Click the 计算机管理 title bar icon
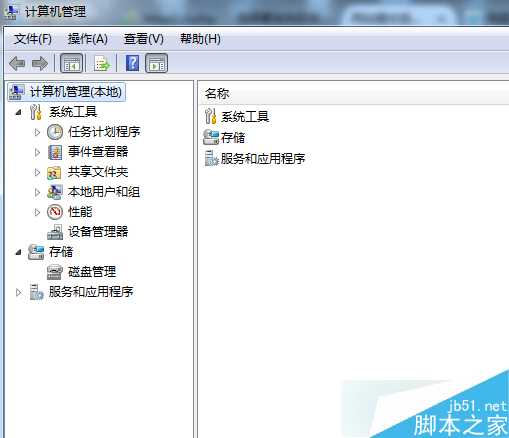The image size is (509, 438). click(x=11, y=12)
